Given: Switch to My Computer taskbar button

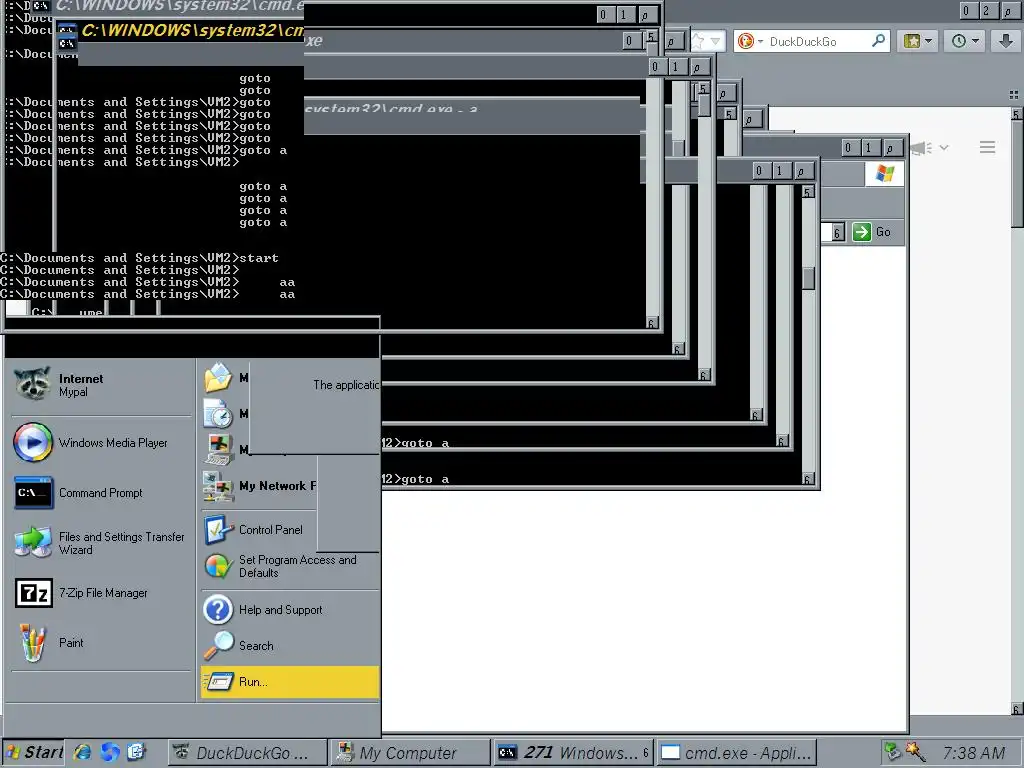Looking at the screenshot, I should (410, 753).
